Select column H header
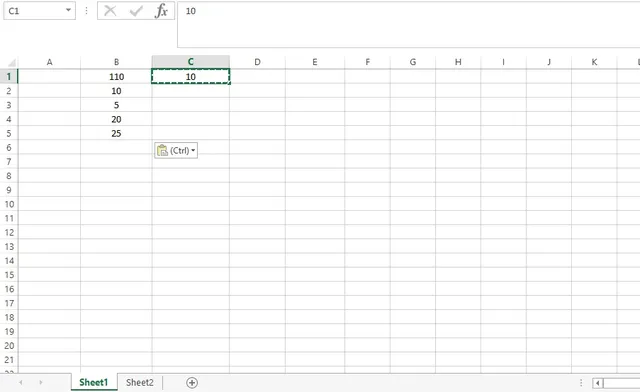 point(458,62)
